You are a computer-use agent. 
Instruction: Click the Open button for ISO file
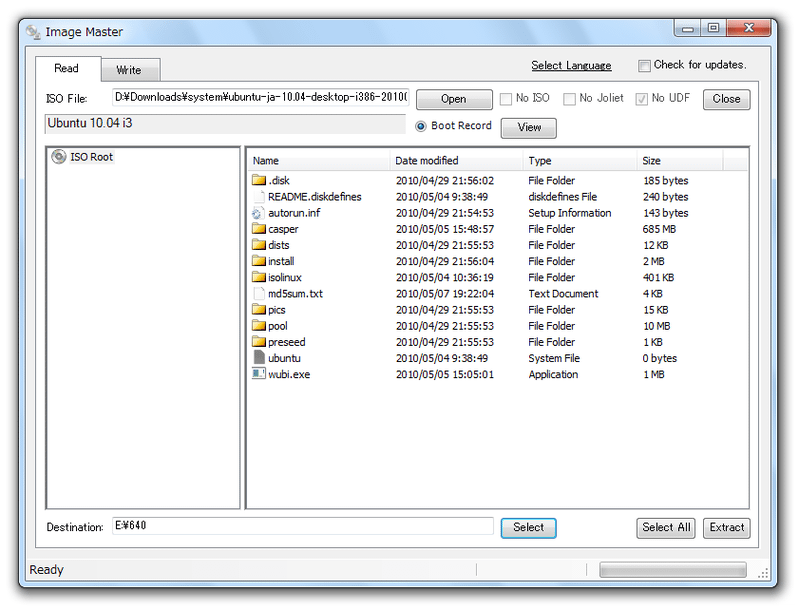[x=454, y=99]
